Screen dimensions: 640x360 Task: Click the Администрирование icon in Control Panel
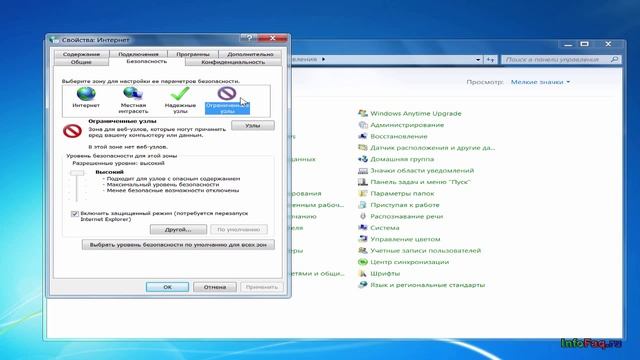[362, 124]
